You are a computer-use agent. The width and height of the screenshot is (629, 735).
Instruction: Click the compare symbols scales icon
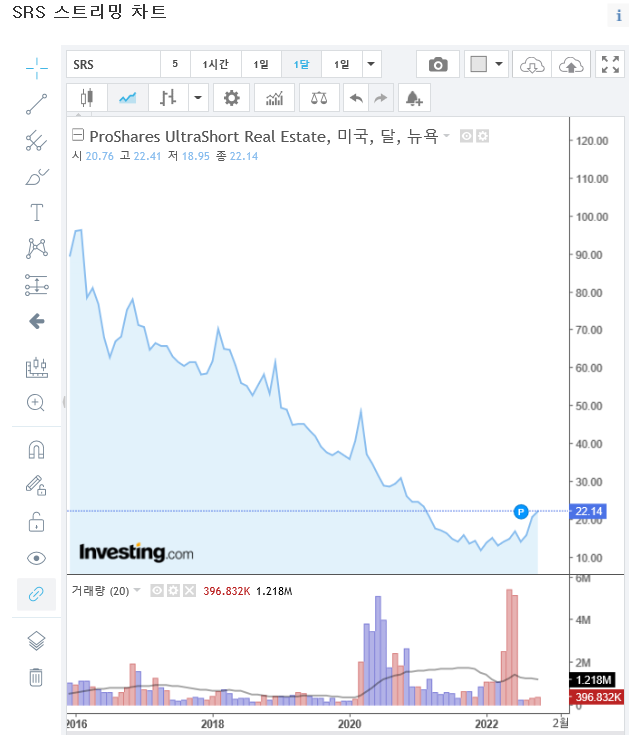pyautogui.click(x=319, y=98)
